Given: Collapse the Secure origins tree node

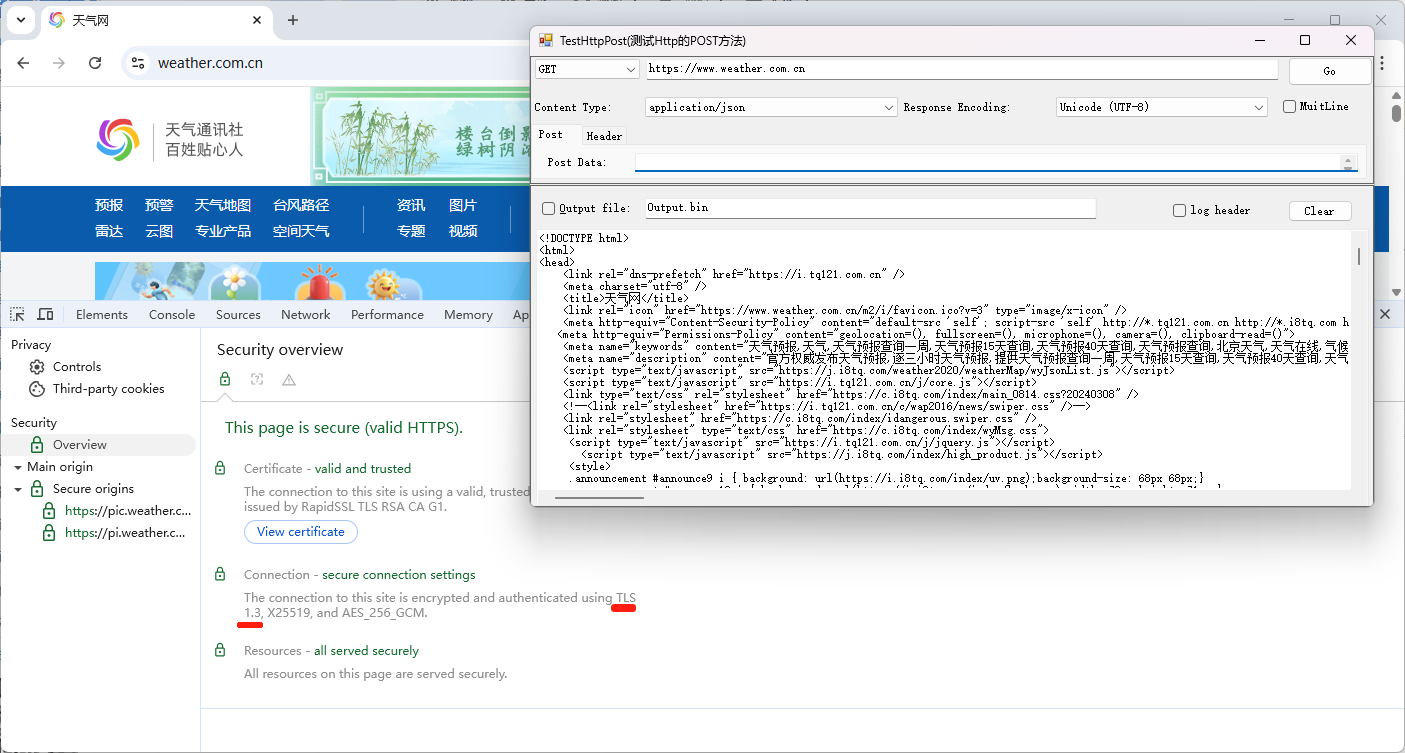Looking at the screenshot, I should click(18, 489).
